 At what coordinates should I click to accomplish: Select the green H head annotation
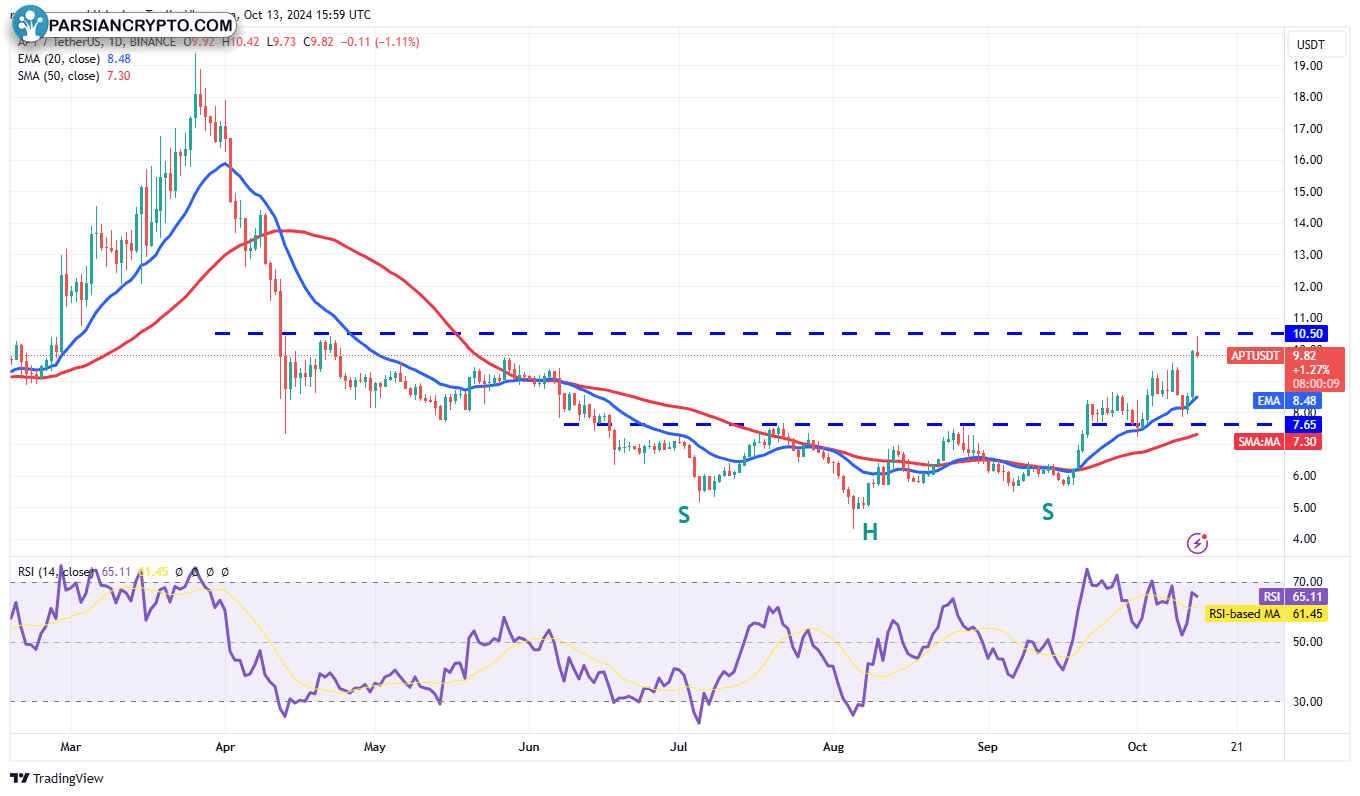871,532
